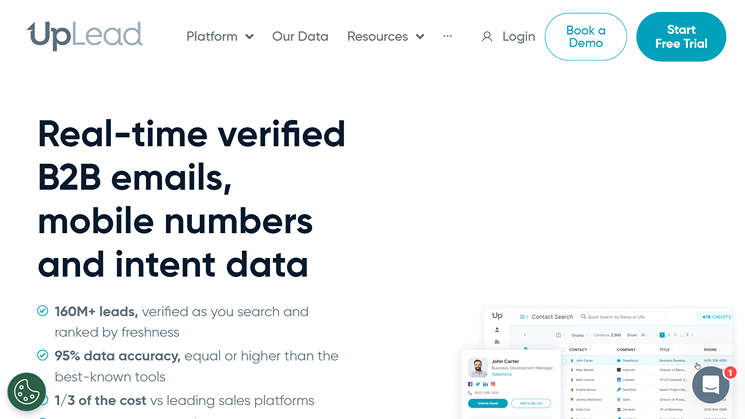Screen dimensions: 745x419
Task: Click the Start Free Trial button
Action: pos(681,37)
